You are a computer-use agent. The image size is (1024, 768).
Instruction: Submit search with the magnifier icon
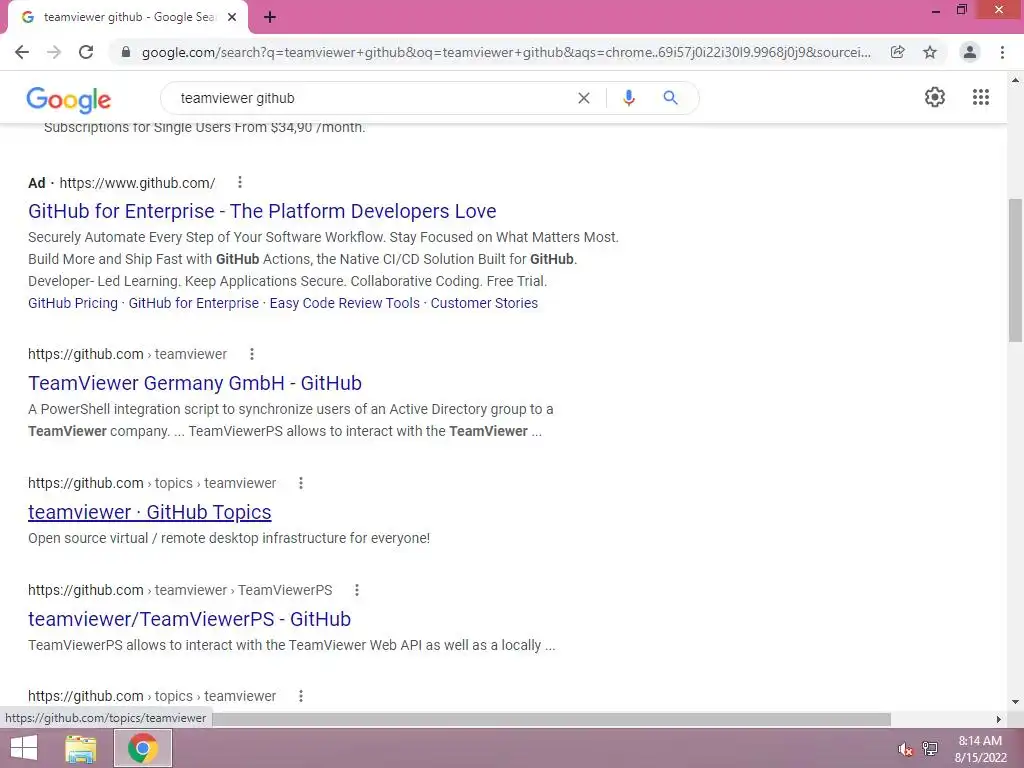click(x=670, y=98)
